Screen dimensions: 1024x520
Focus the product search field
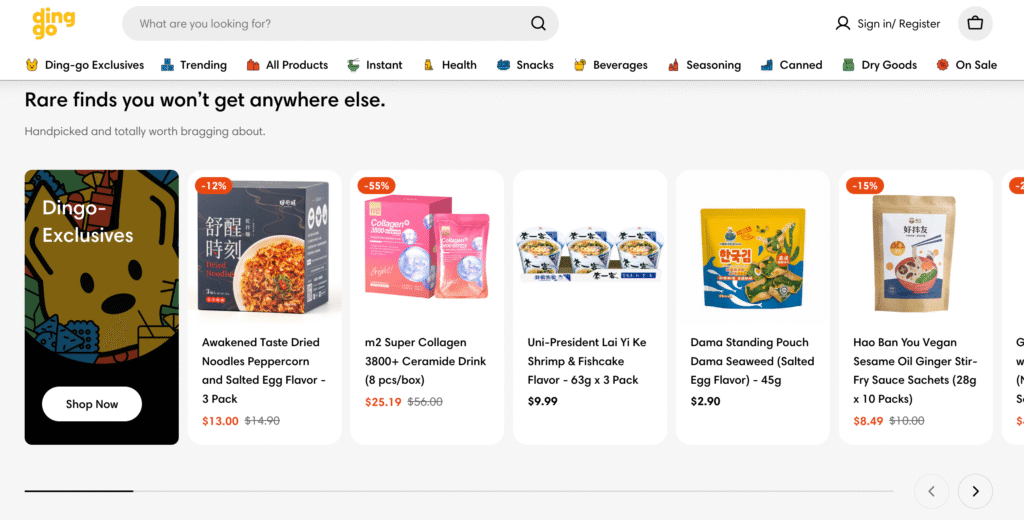click(330, 24)
